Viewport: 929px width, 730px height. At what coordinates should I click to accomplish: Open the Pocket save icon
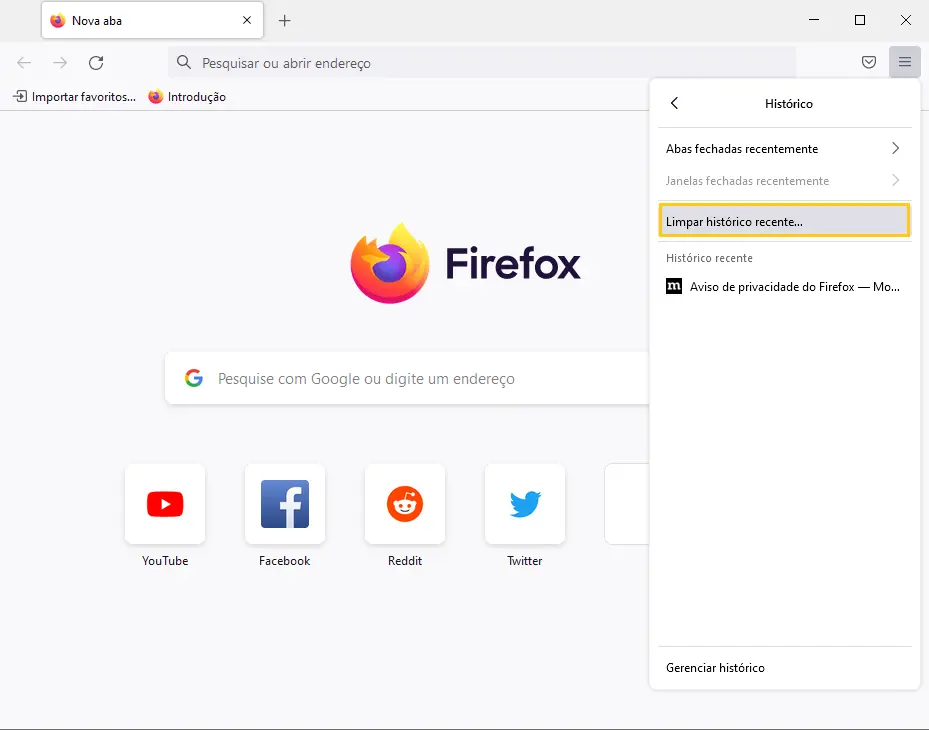[869, 62]
